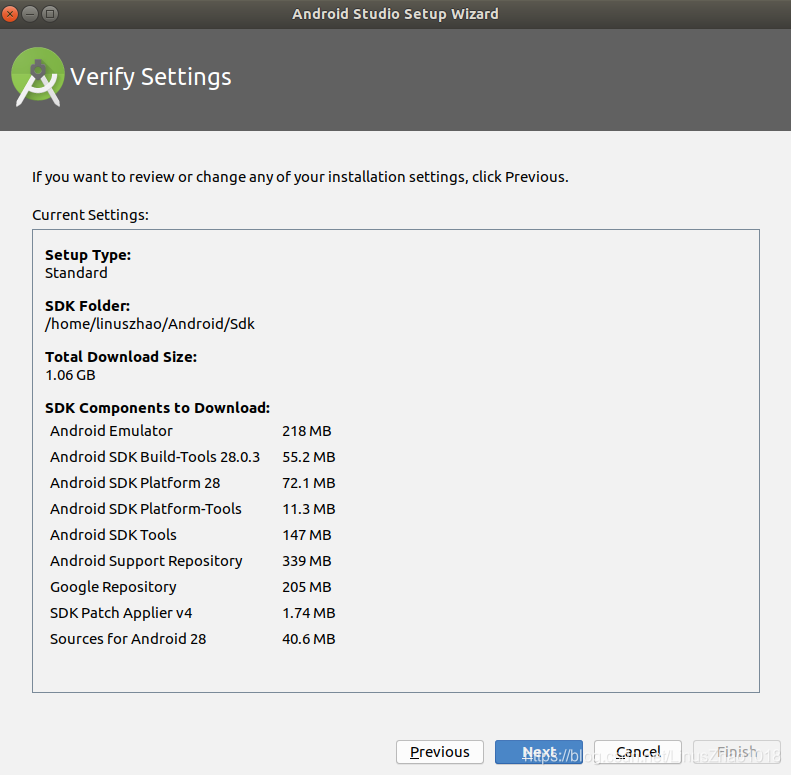Click the SDK Components to Download heading

coord(157,408)
